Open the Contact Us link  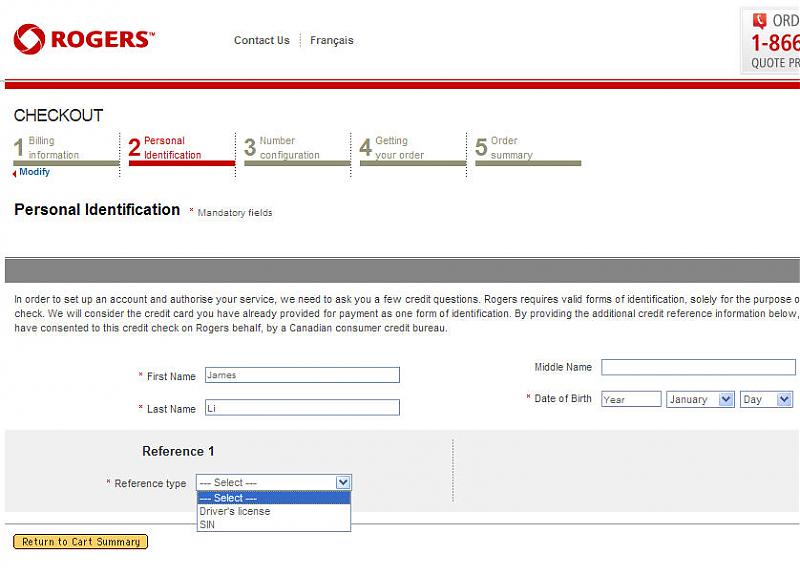coord(262,40)
